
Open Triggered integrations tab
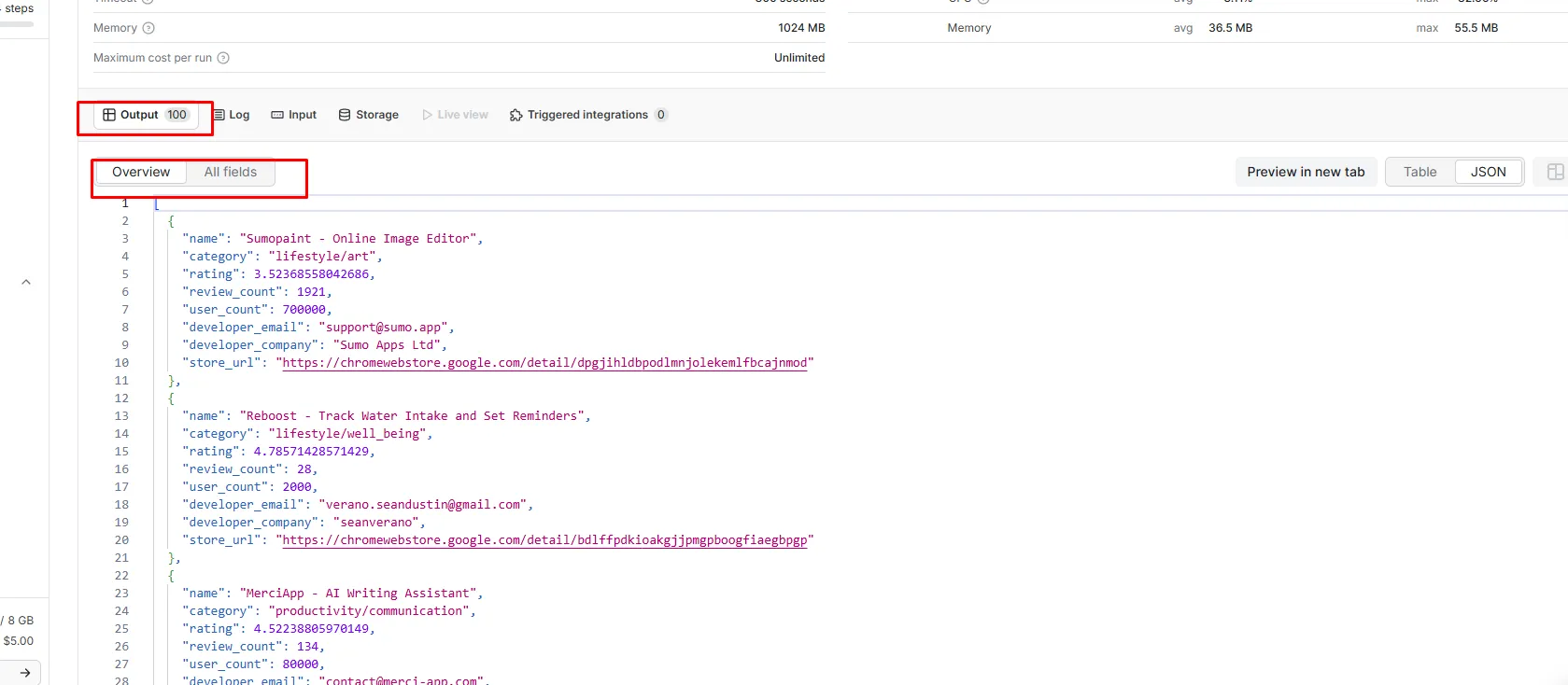coord(588,115)
